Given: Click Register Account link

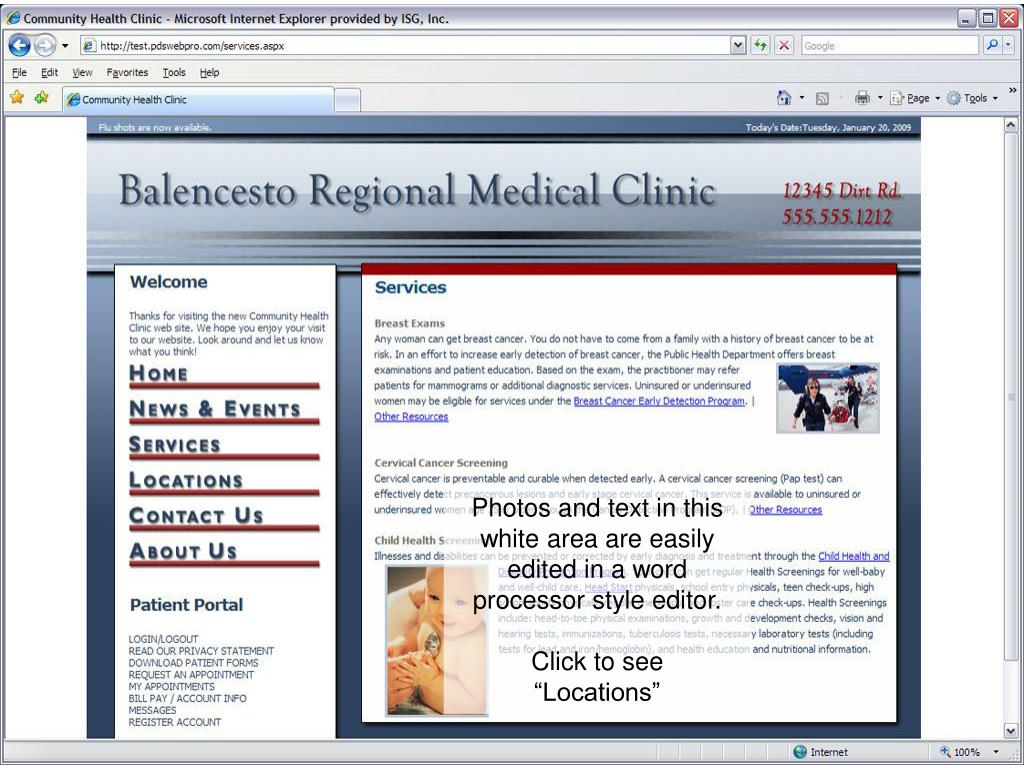Looking at the screenshot, I should [x=174, y=722].
